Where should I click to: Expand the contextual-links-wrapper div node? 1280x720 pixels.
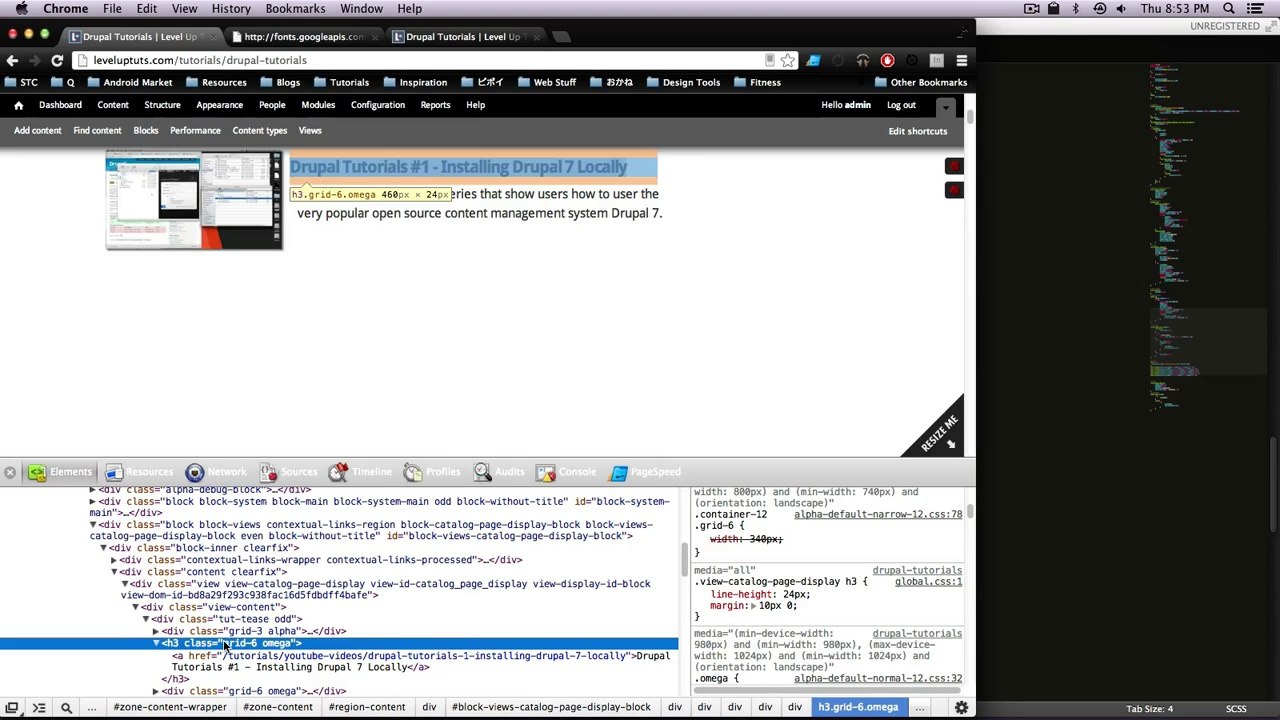[x=114, y=560]
